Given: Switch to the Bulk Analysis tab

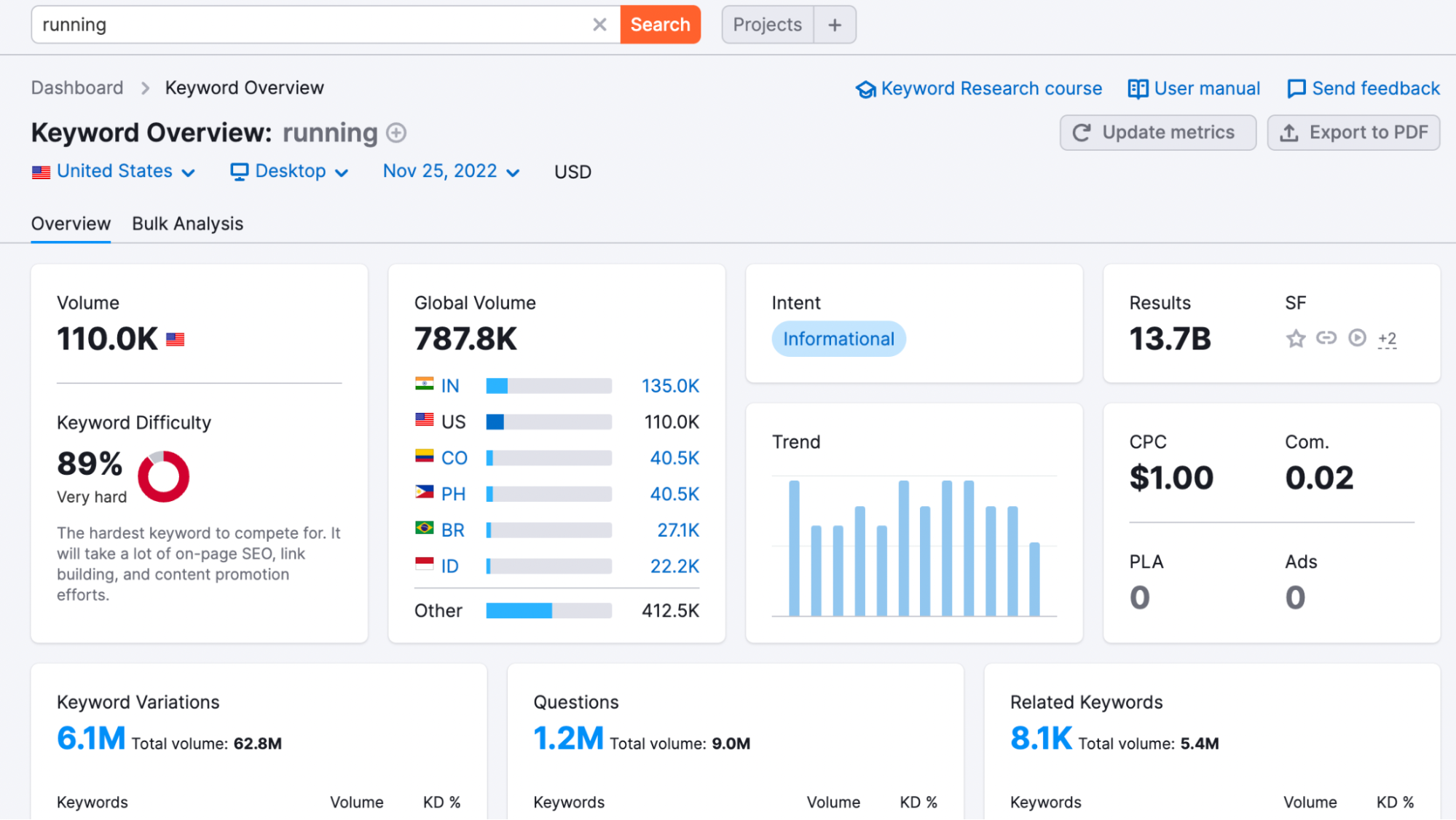Looking at the screenshot, I should 187,224.
